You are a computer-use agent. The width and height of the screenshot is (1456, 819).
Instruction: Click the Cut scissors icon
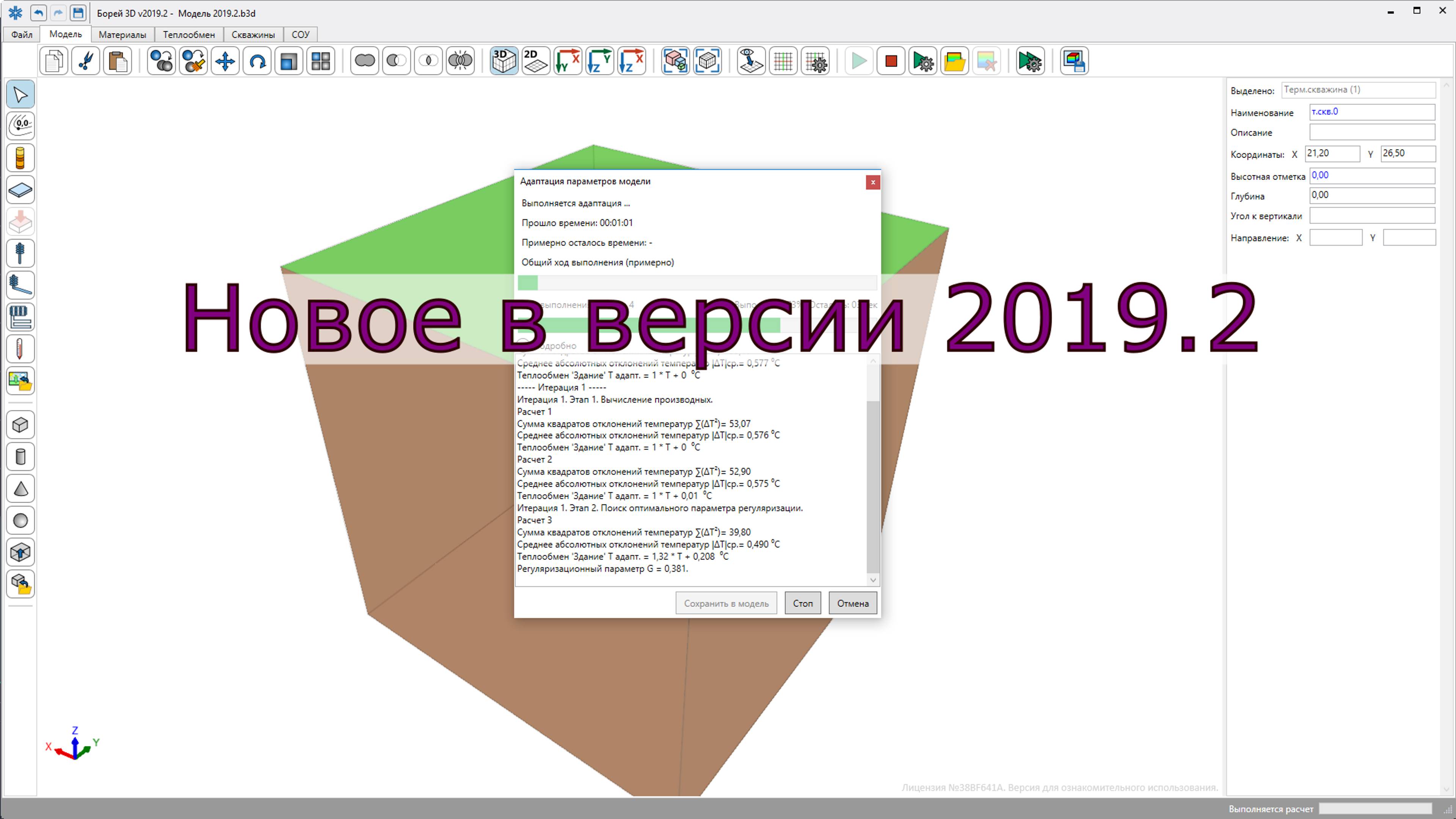[x=86, y=61]
